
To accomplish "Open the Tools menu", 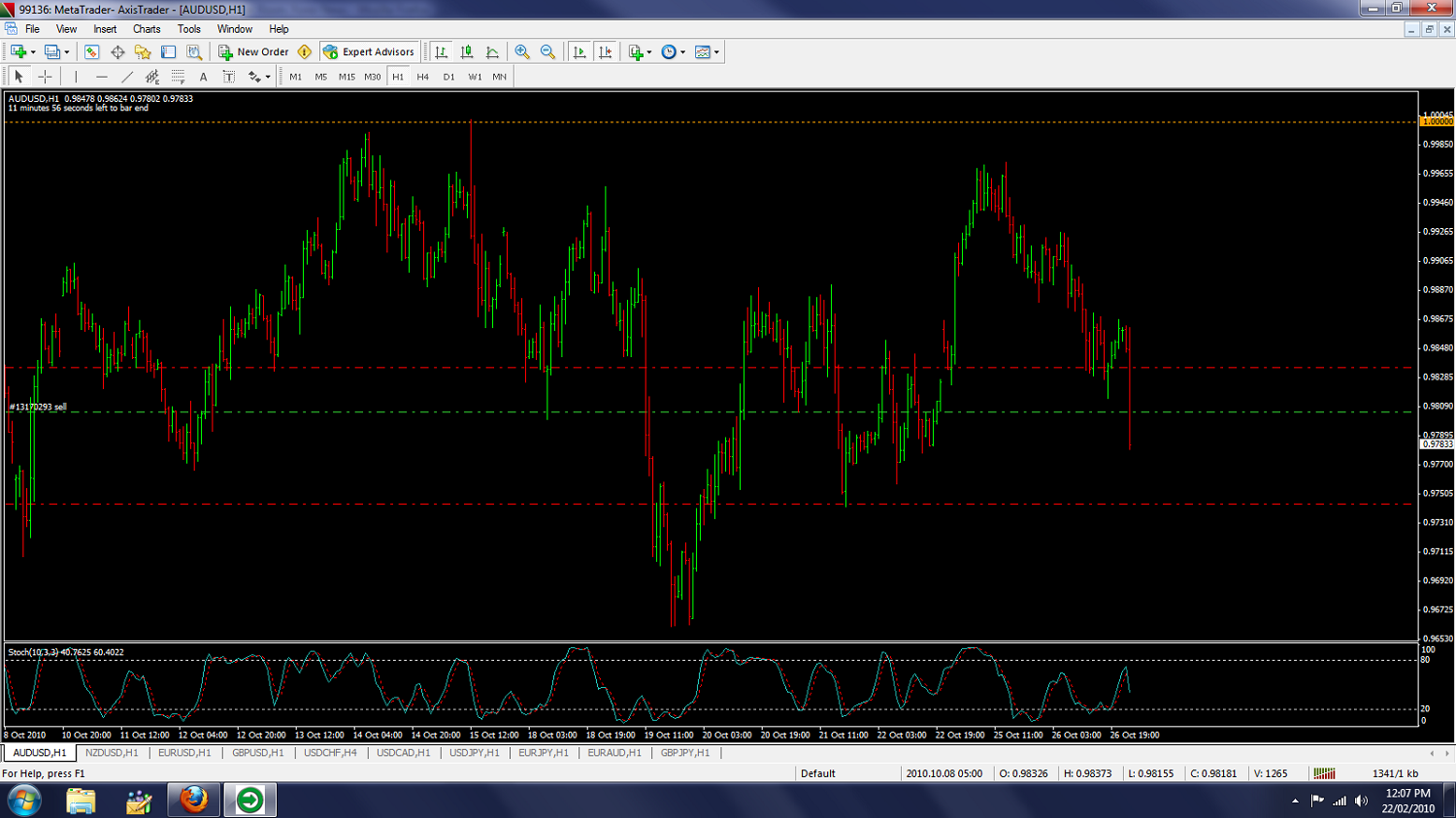I will pyautogui.click(x=189, y=29).
